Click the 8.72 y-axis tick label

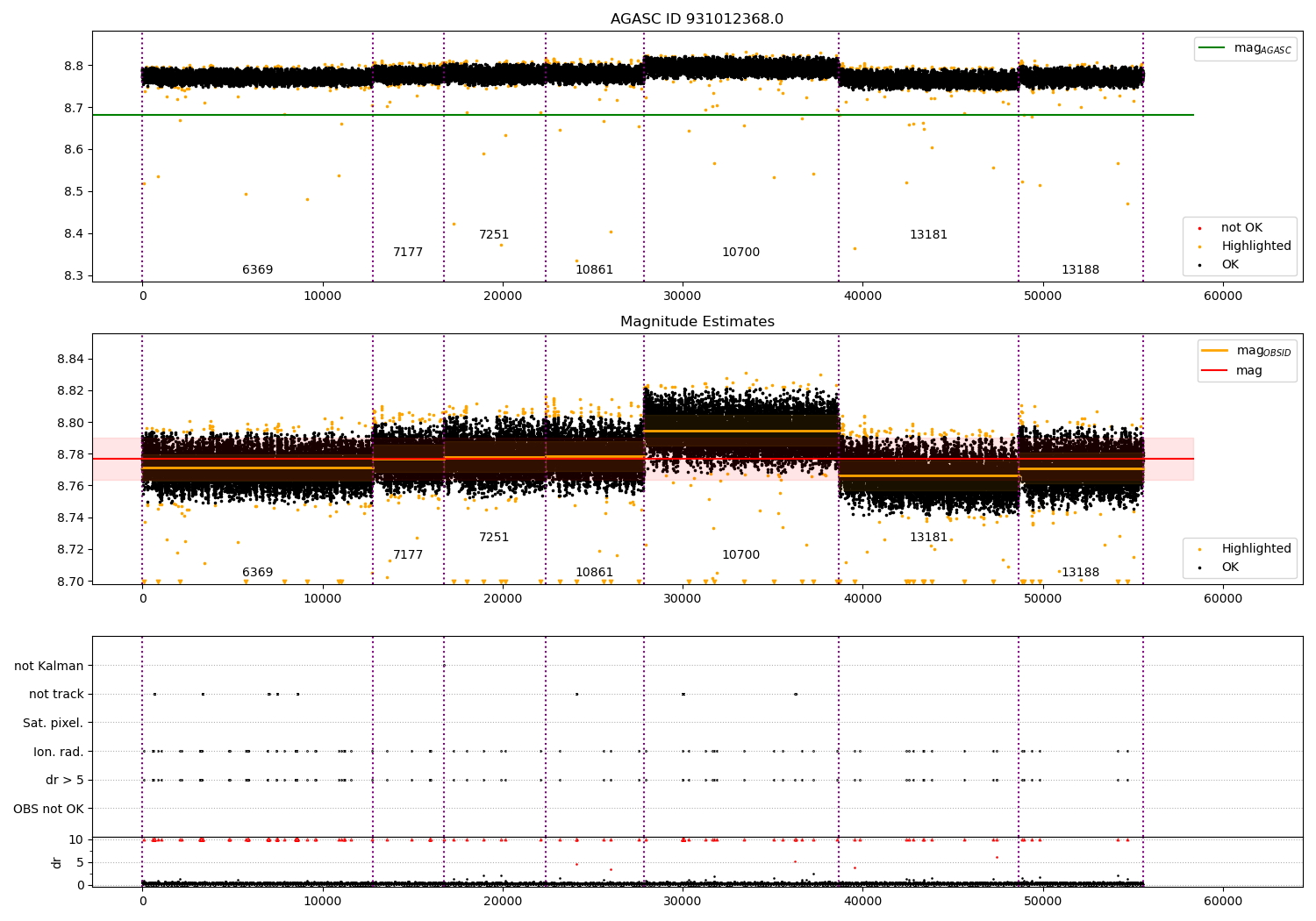click(71, 550)
